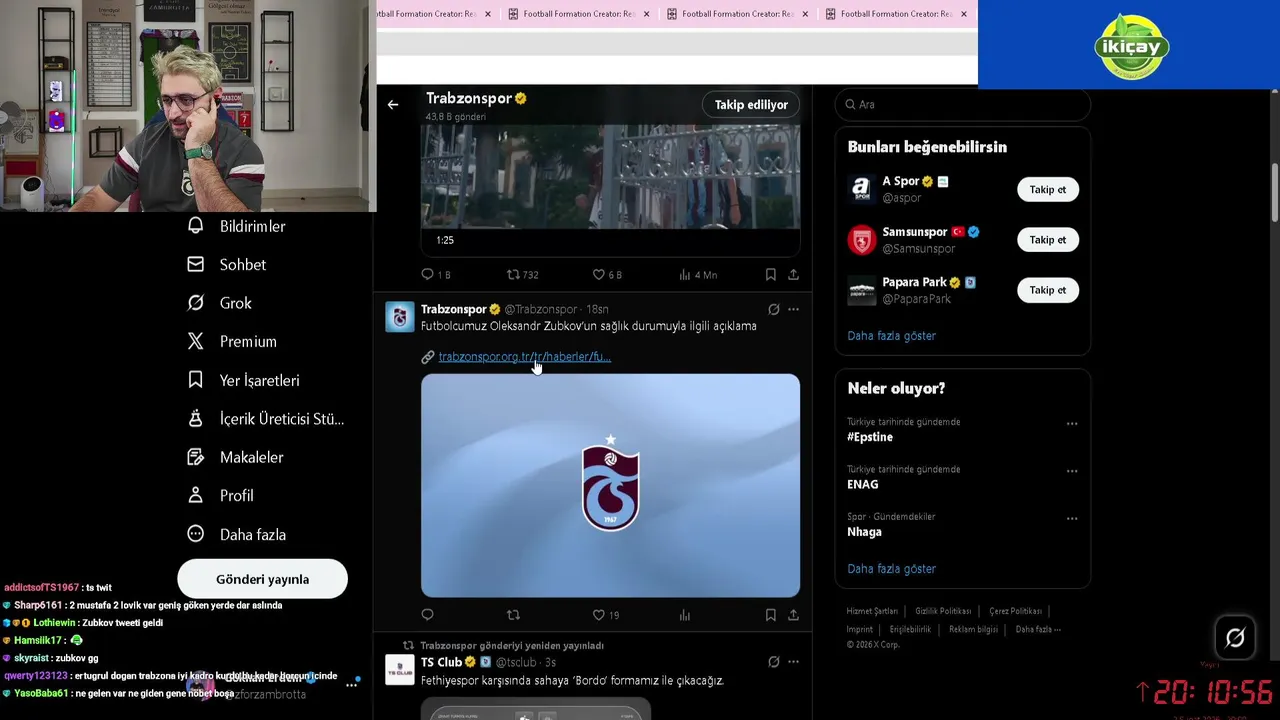
Task: Click the page vertical scrollbar thumb
Action: [x=1275, y=192]
